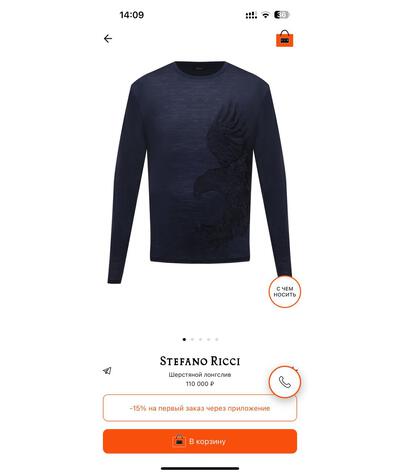Viewport: 400px width, 474px height.
Task: Tap the 14:09 clock in status bar
Action: [x=132, y=15]
